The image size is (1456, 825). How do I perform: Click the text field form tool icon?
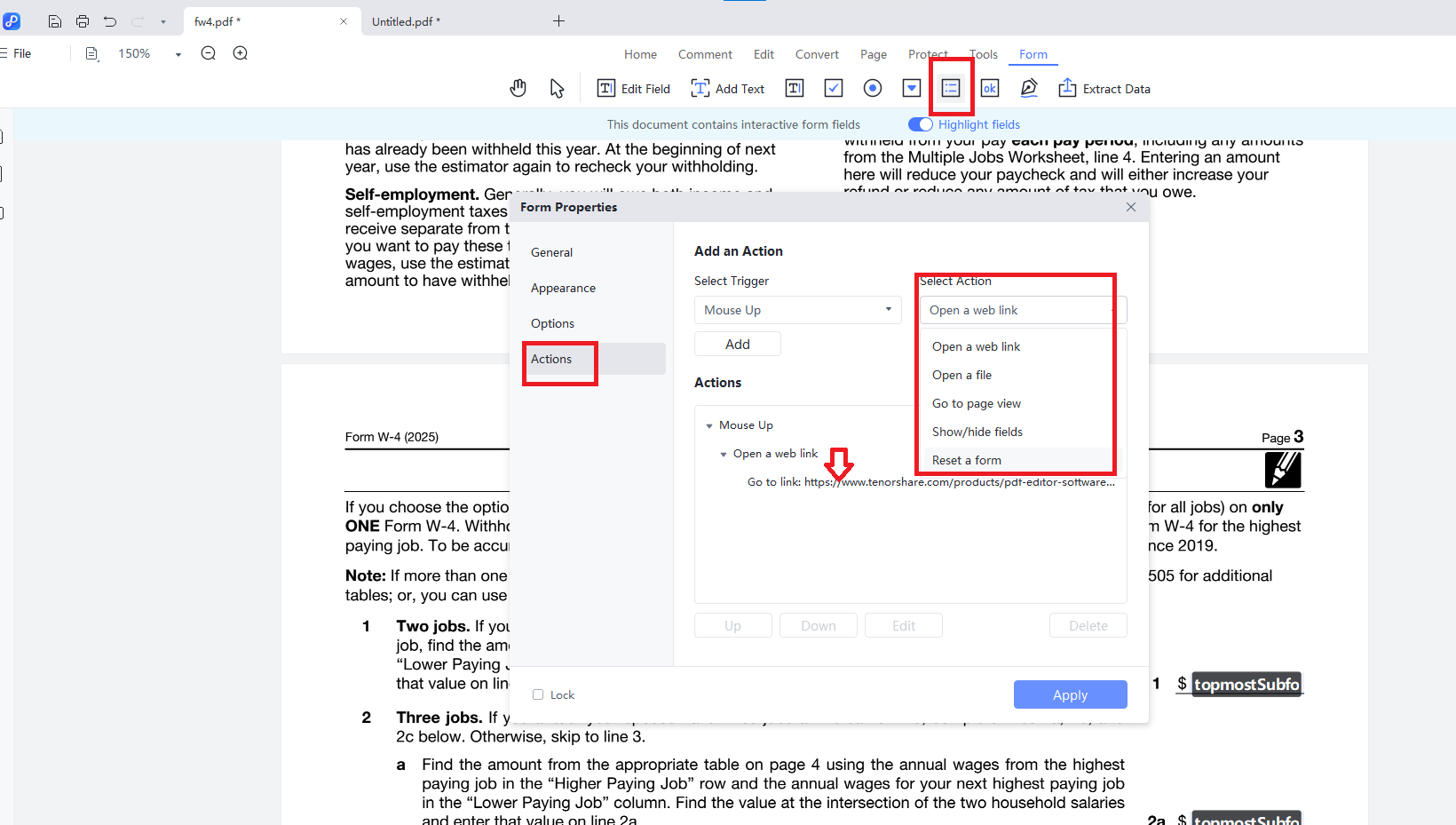tap(795, 88)
